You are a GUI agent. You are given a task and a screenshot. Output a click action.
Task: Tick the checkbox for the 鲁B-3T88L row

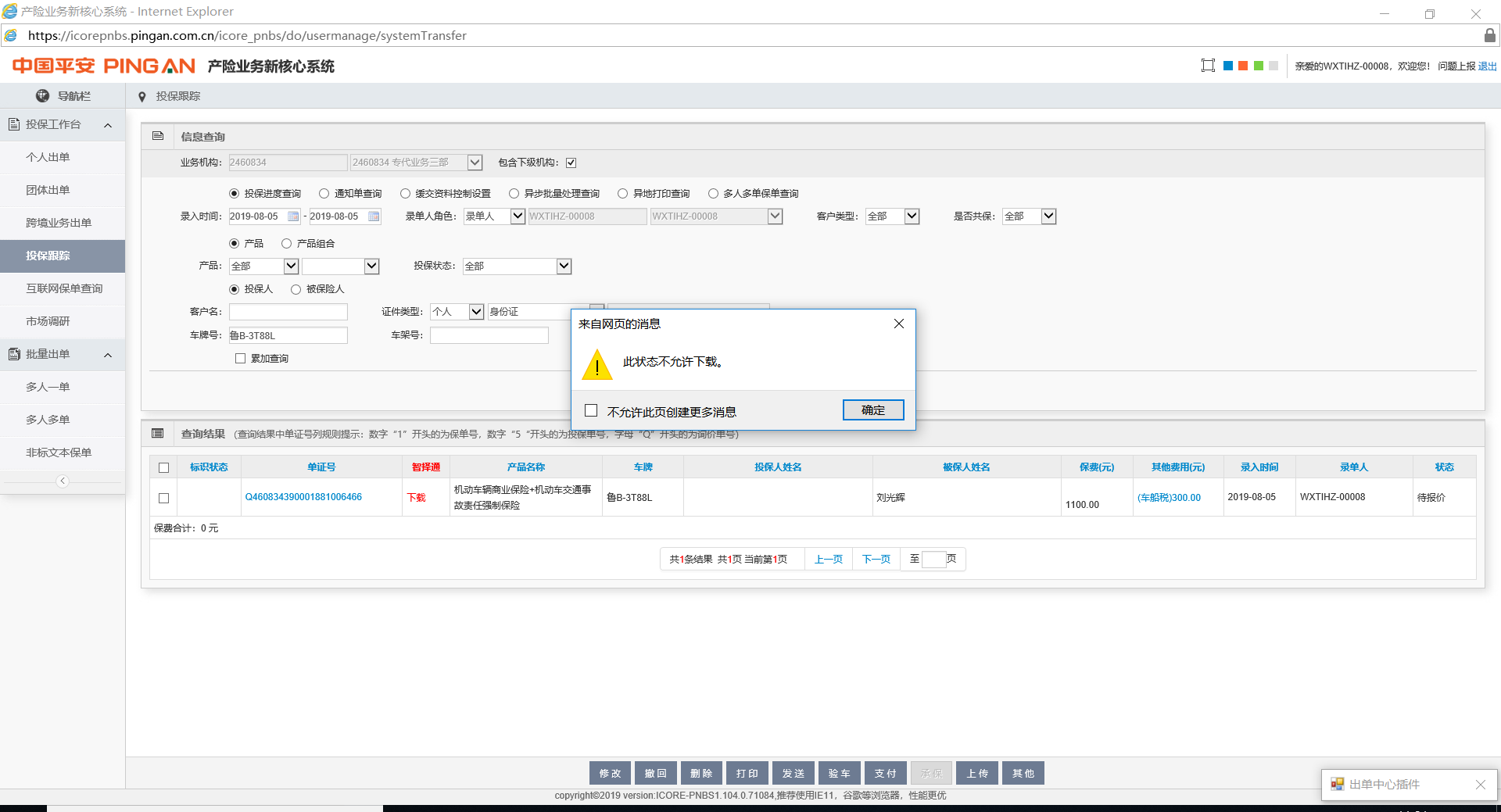point(163,498)
